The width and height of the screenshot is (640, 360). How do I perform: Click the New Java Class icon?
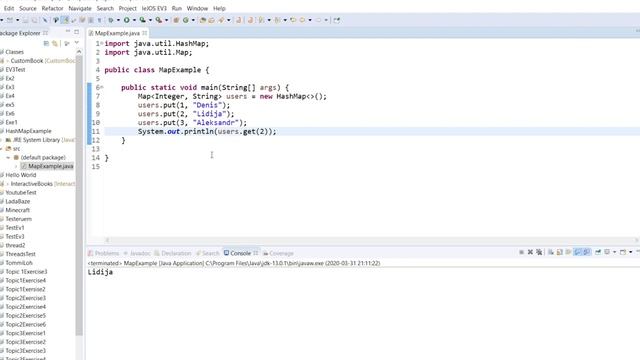click(x=186, y=20)
